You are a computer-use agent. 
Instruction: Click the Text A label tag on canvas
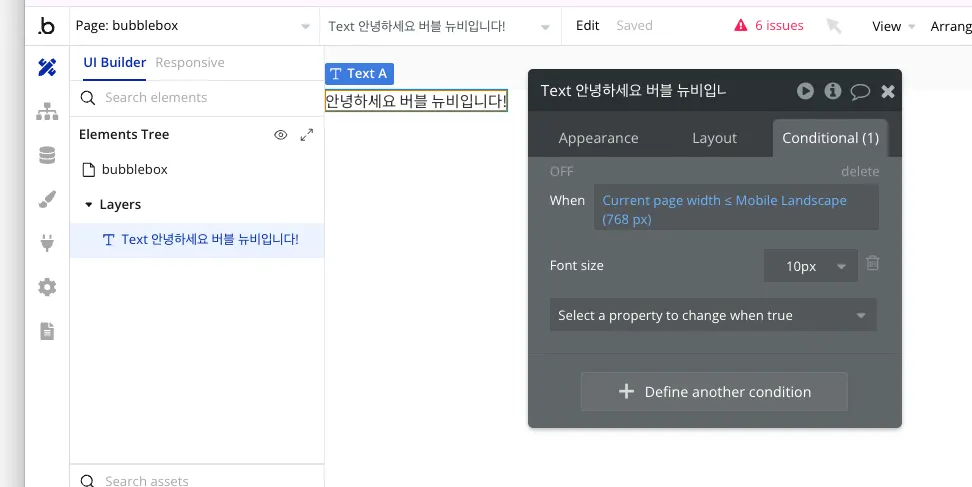pos(359,74)
